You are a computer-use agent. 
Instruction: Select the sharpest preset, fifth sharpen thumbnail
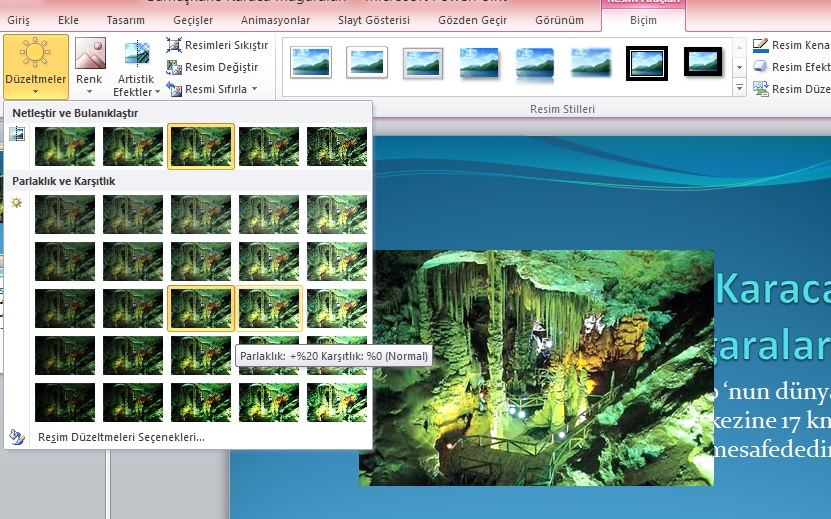[337, 146]
